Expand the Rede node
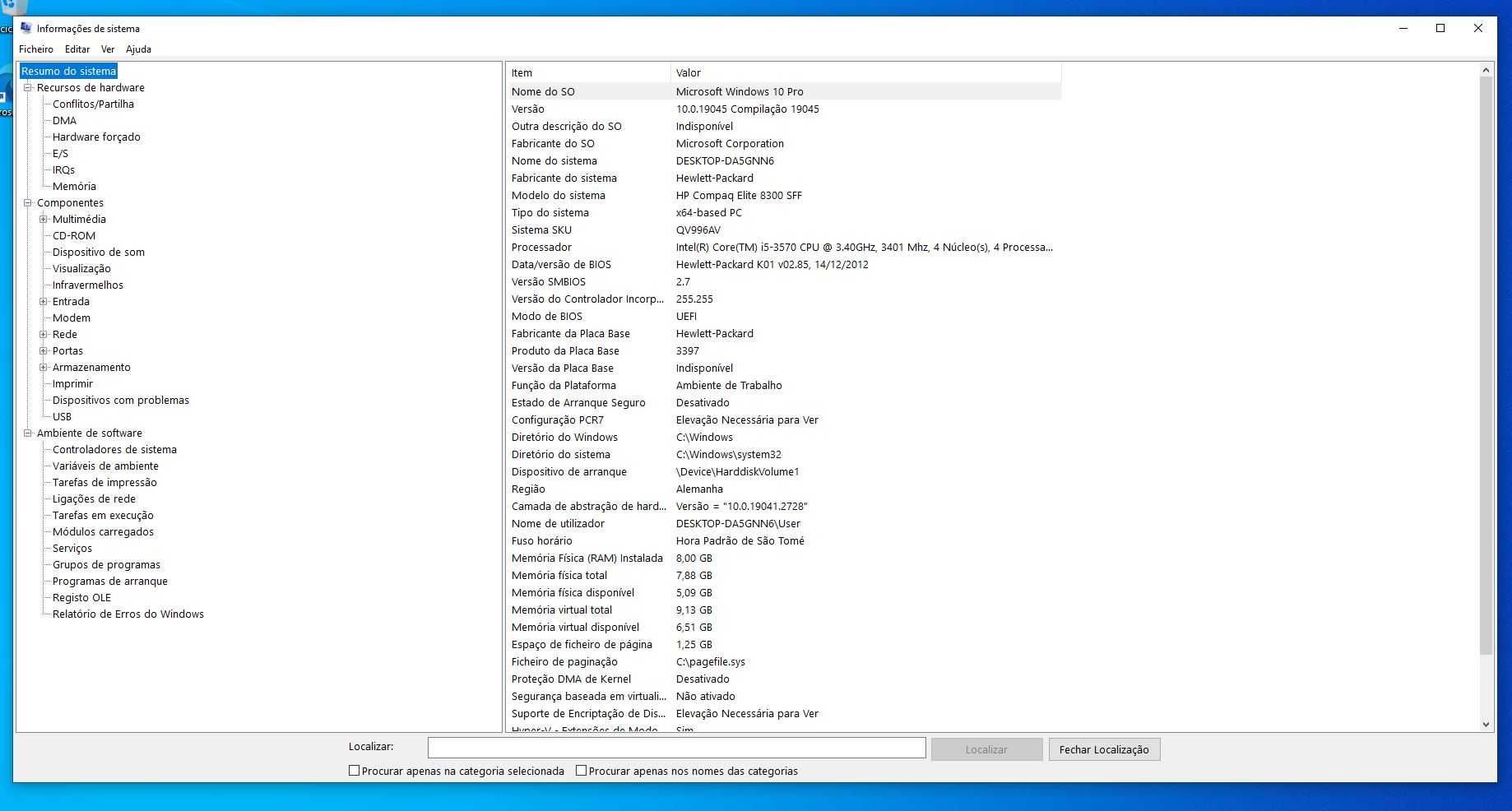The width and height of the screenshot is (1512, 811). click(44, 334)
